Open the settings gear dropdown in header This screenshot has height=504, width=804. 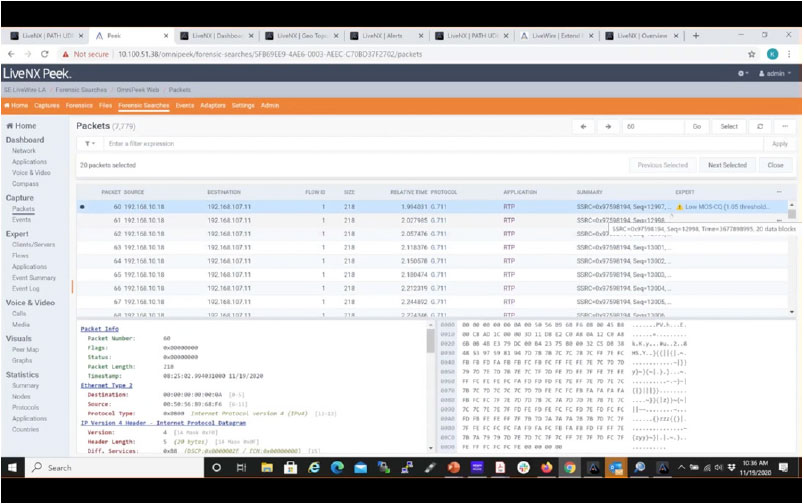[x=742, y=74]
